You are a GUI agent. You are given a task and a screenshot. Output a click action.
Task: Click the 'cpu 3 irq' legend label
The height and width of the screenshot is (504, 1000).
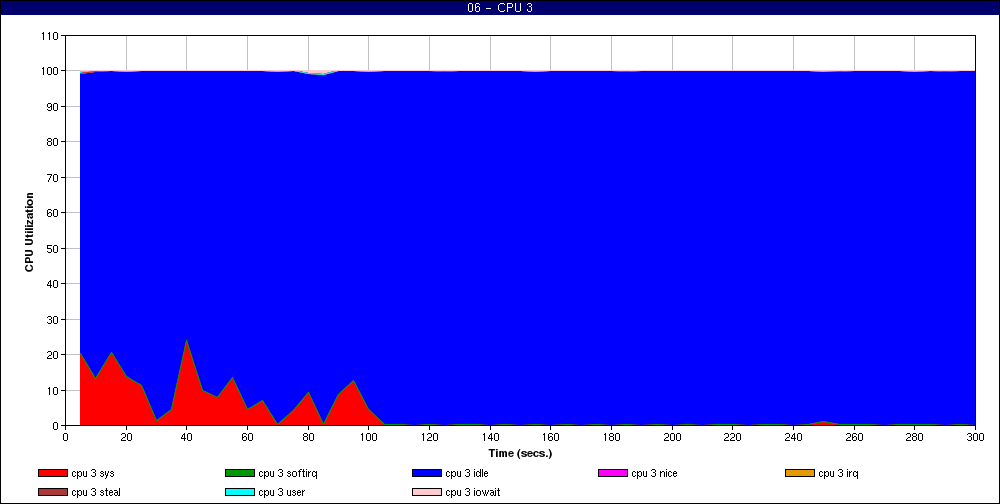pos(838,473)
